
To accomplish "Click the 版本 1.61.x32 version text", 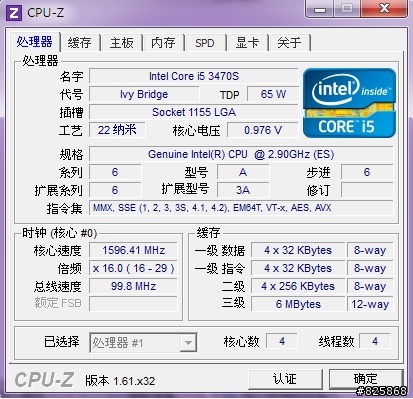I will (120, 380).
